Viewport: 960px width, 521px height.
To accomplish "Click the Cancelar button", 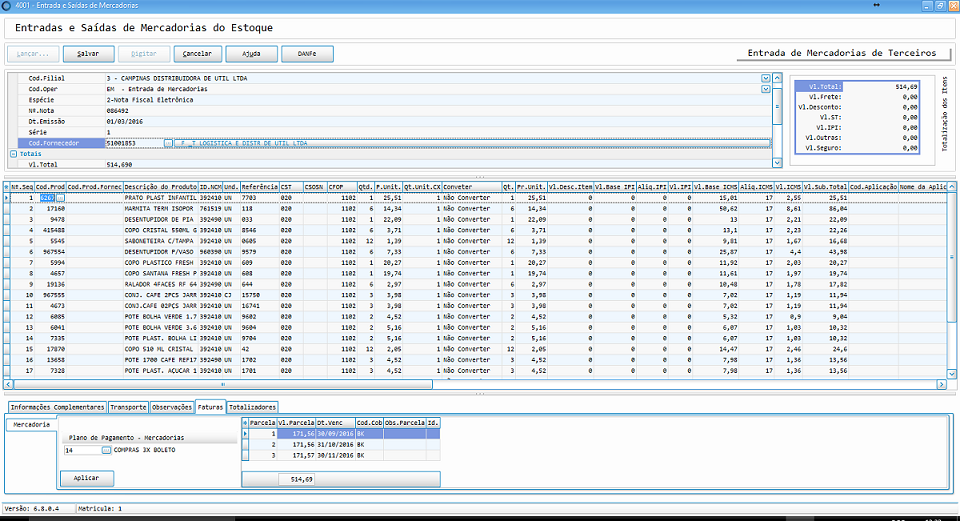I will 197,54.
